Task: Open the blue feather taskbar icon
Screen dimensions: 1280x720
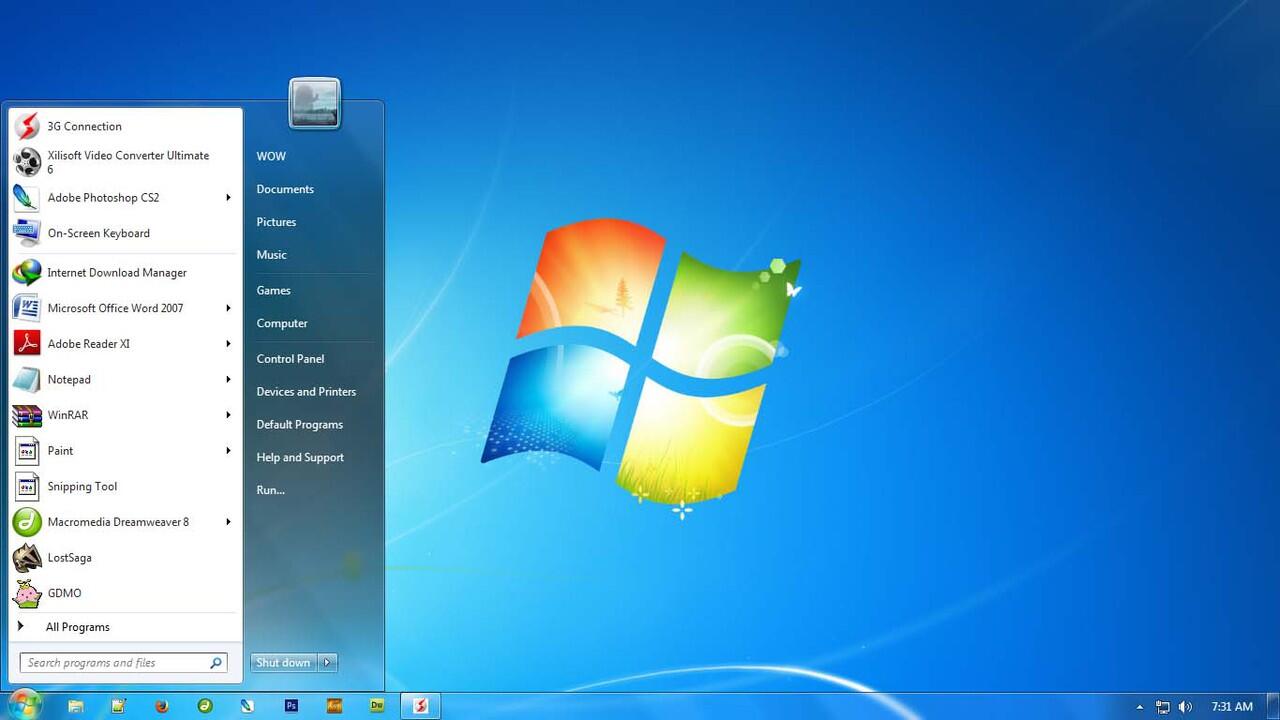Action: 248,705
